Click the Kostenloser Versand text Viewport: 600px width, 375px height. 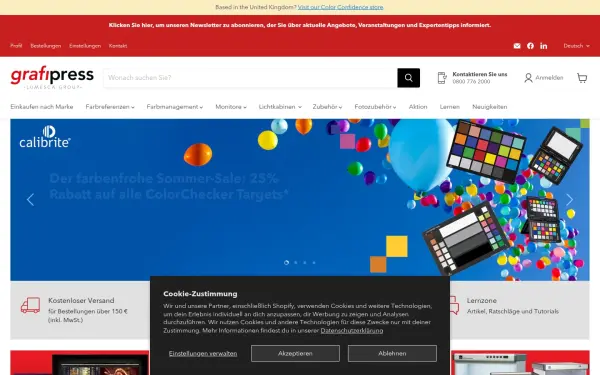[x=81, y=300]
